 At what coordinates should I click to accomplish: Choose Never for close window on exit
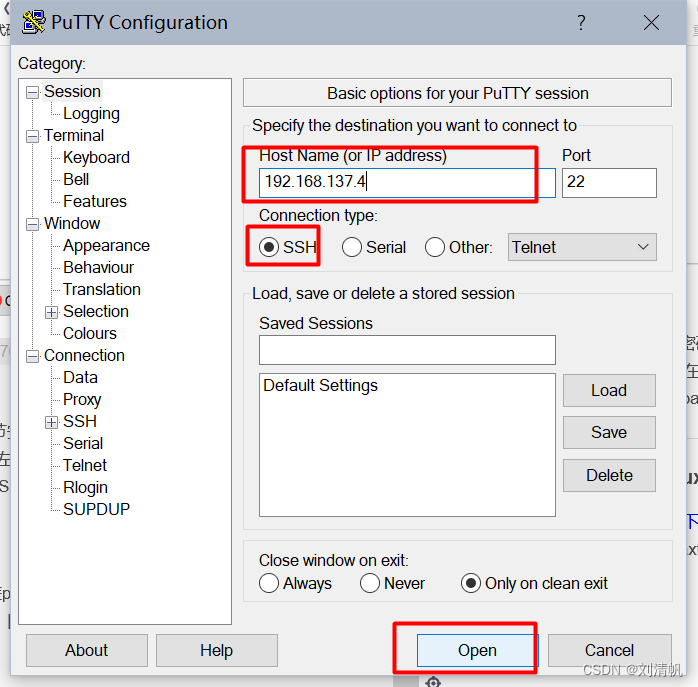click(x=370, y=583)
